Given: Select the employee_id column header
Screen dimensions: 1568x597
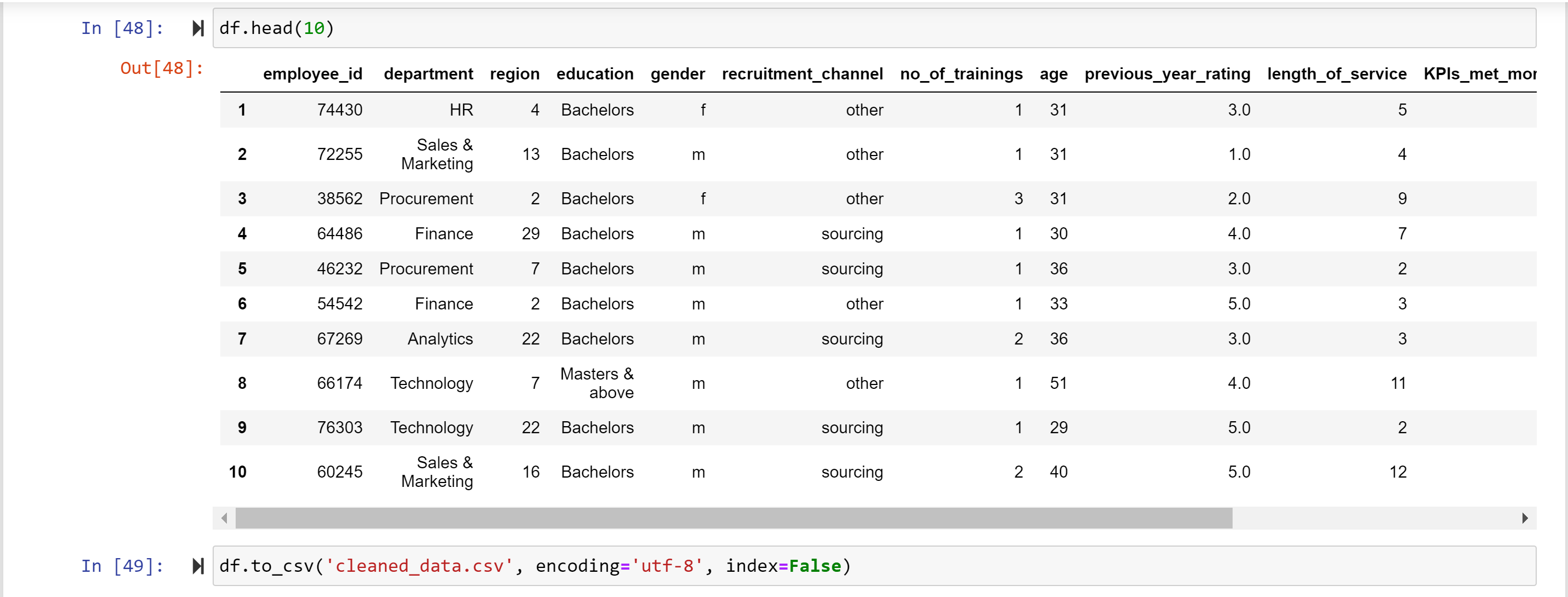Looking at the screenshot, I should click(x=312, y=73).
